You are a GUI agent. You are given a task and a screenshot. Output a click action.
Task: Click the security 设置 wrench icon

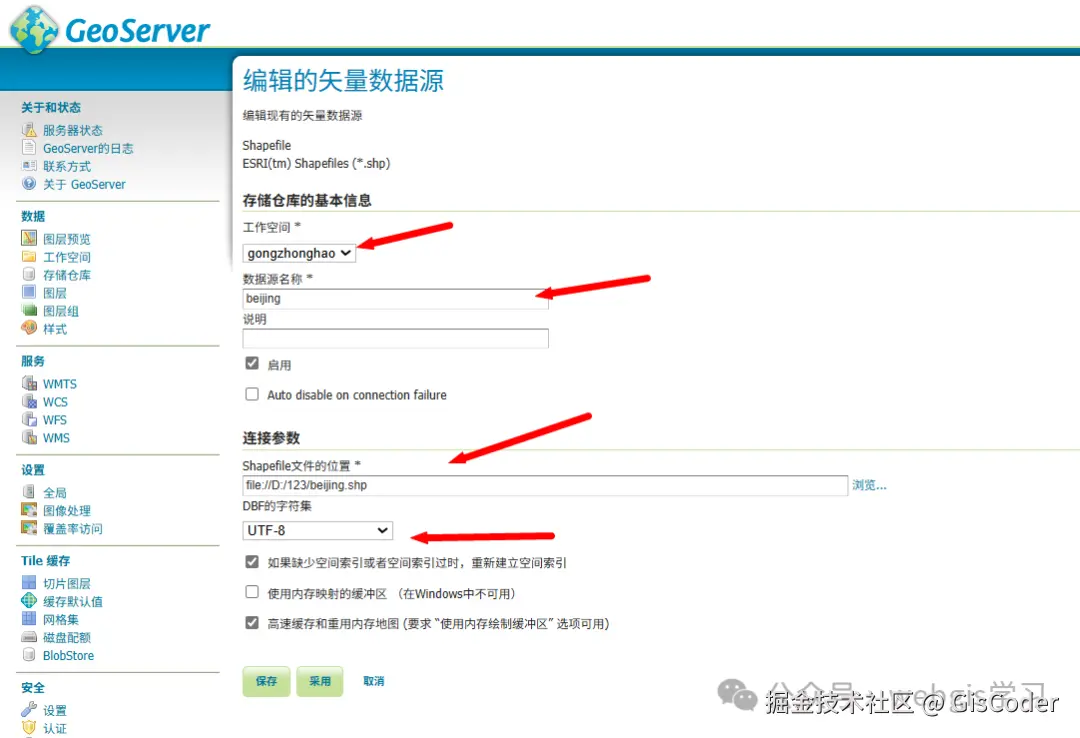[29, 710]
